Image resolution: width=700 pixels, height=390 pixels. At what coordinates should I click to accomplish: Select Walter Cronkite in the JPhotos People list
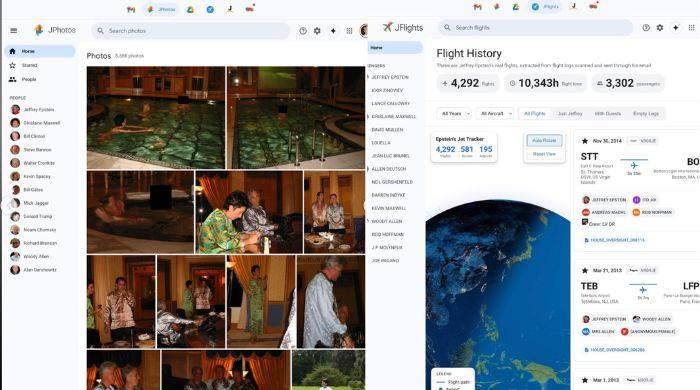click(33, 163)
